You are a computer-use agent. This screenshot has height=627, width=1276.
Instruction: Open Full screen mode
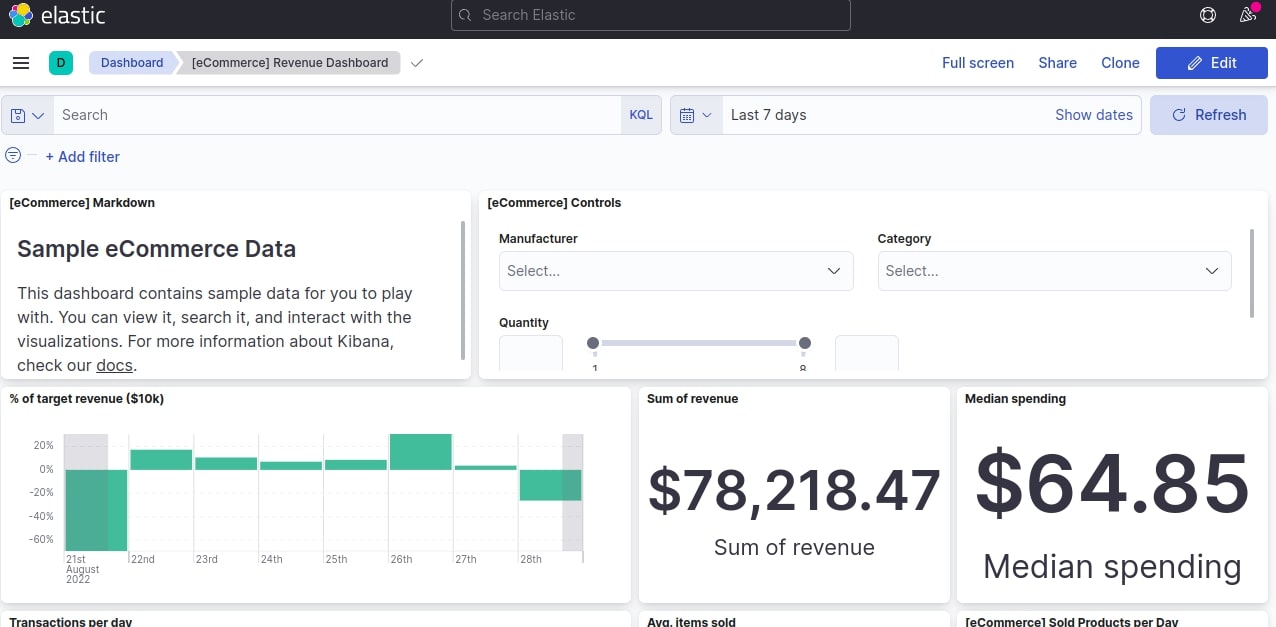point(978,63)
